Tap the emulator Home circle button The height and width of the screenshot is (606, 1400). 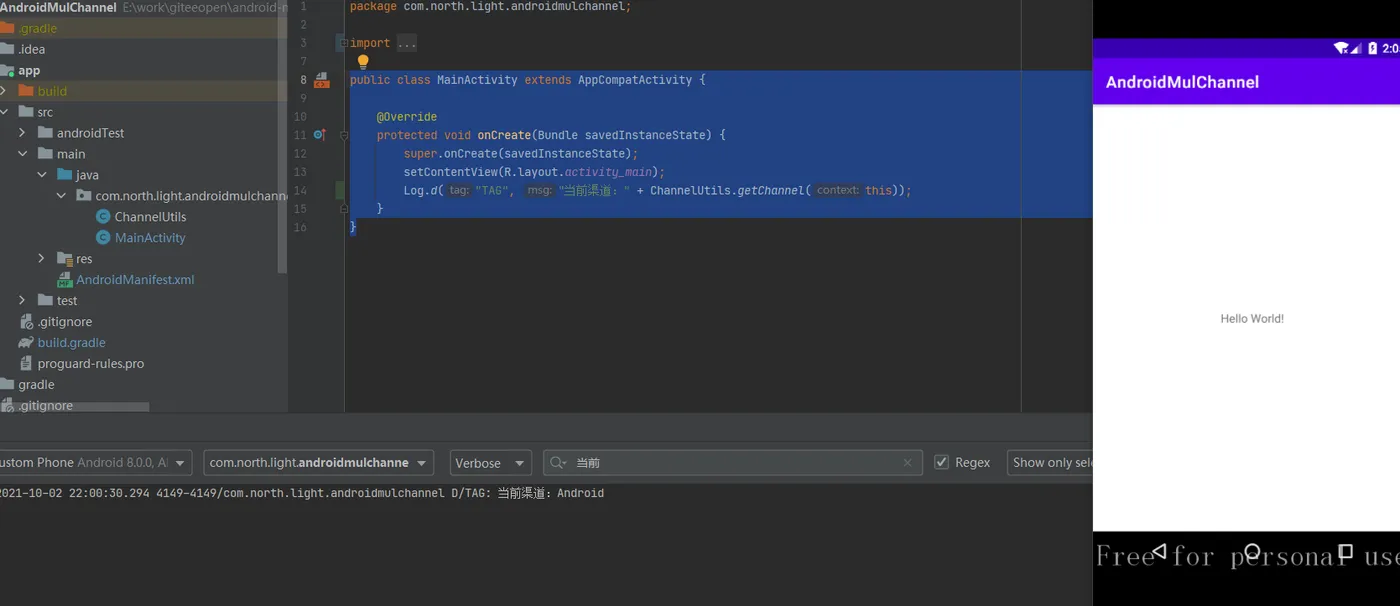pyautogui.click(x=1252, y=552)
